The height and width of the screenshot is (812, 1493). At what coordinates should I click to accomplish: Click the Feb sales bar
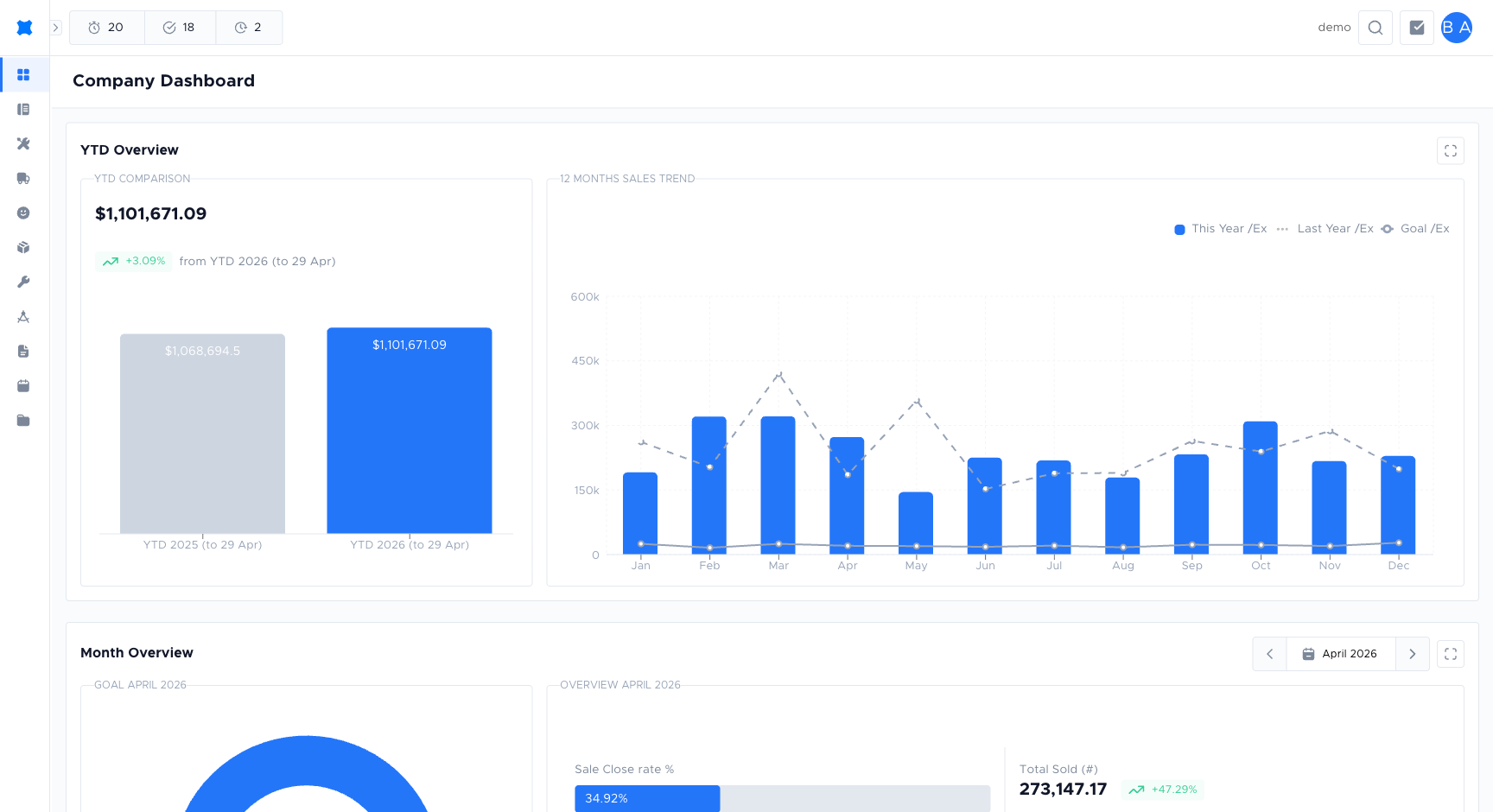click(709, 485)
